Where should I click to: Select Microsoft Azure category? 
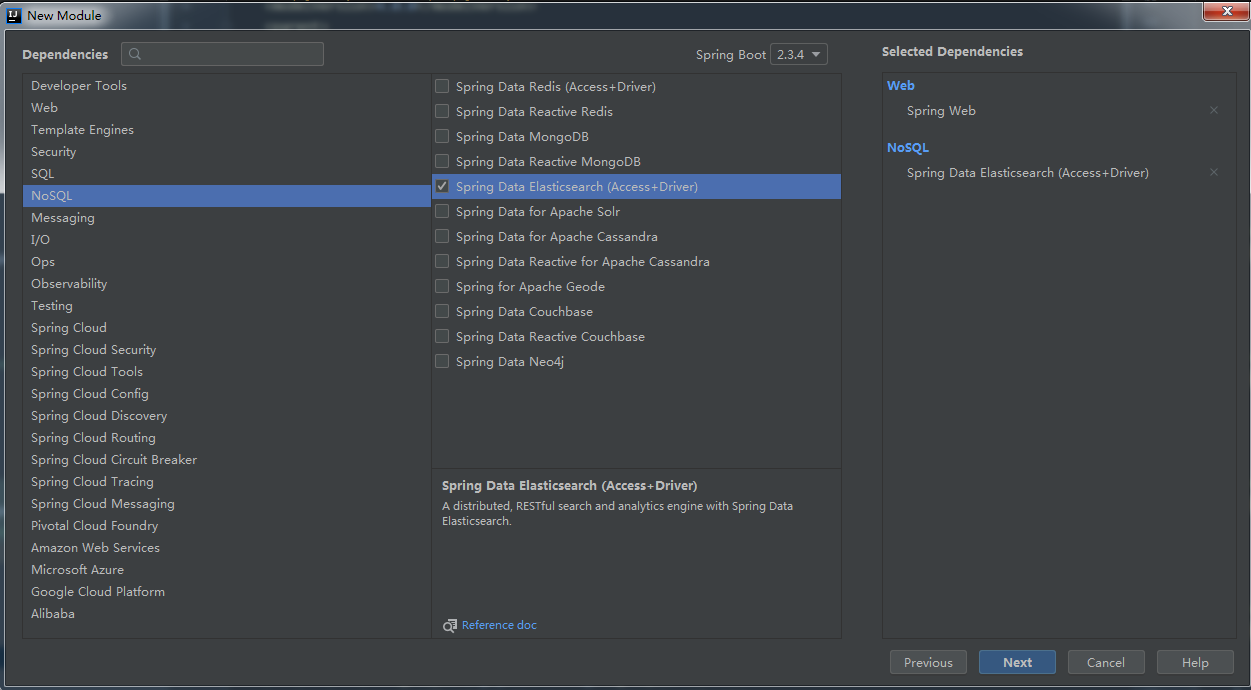(x=226, y=570)
